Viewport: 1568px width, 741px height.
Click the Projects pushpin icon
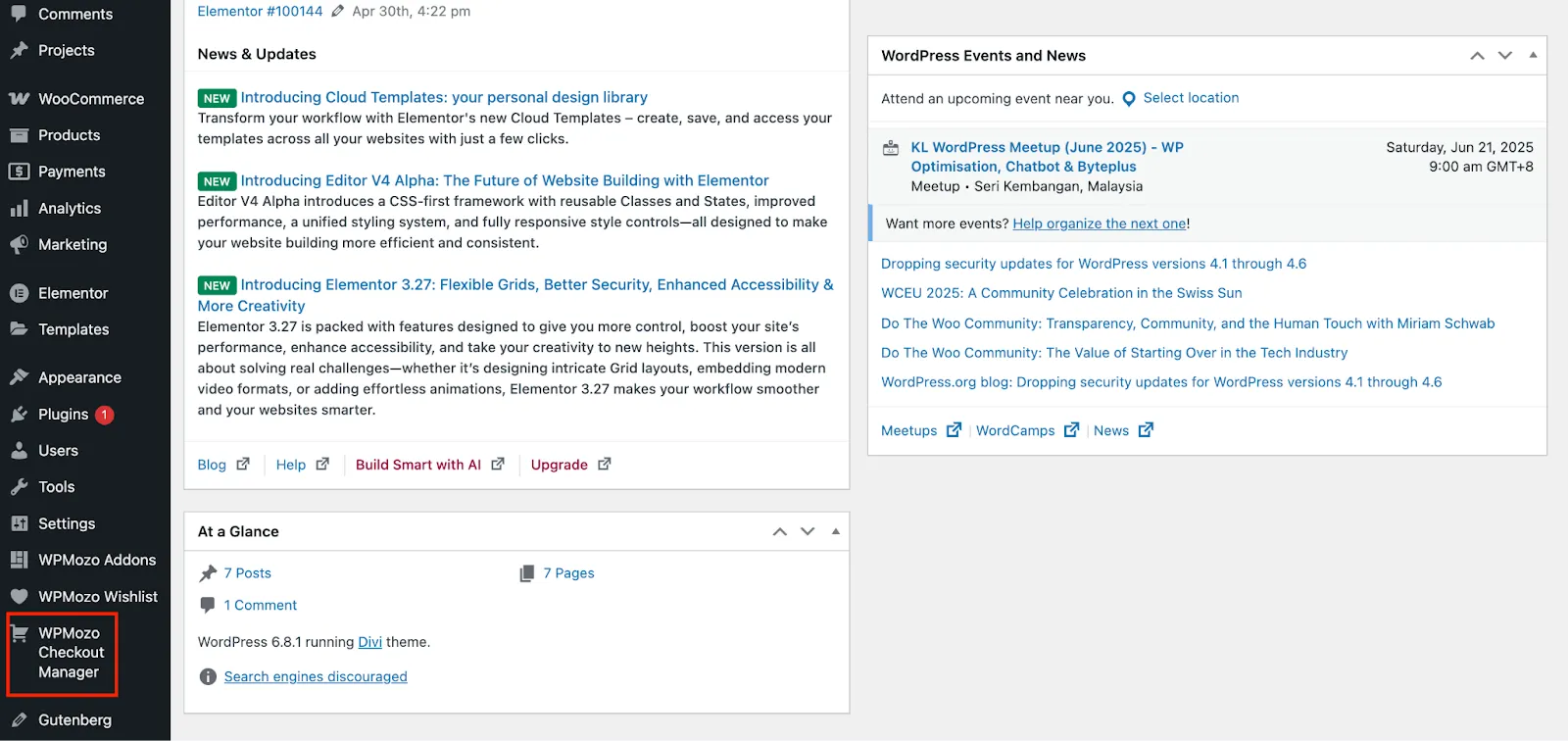point(19,50)
